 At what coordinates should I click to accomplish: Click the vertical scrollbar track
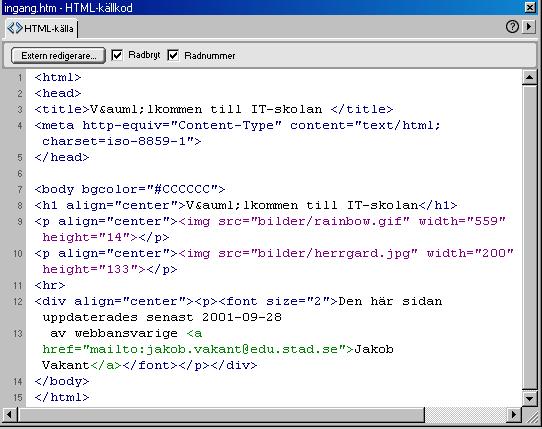tap(529, 238)
